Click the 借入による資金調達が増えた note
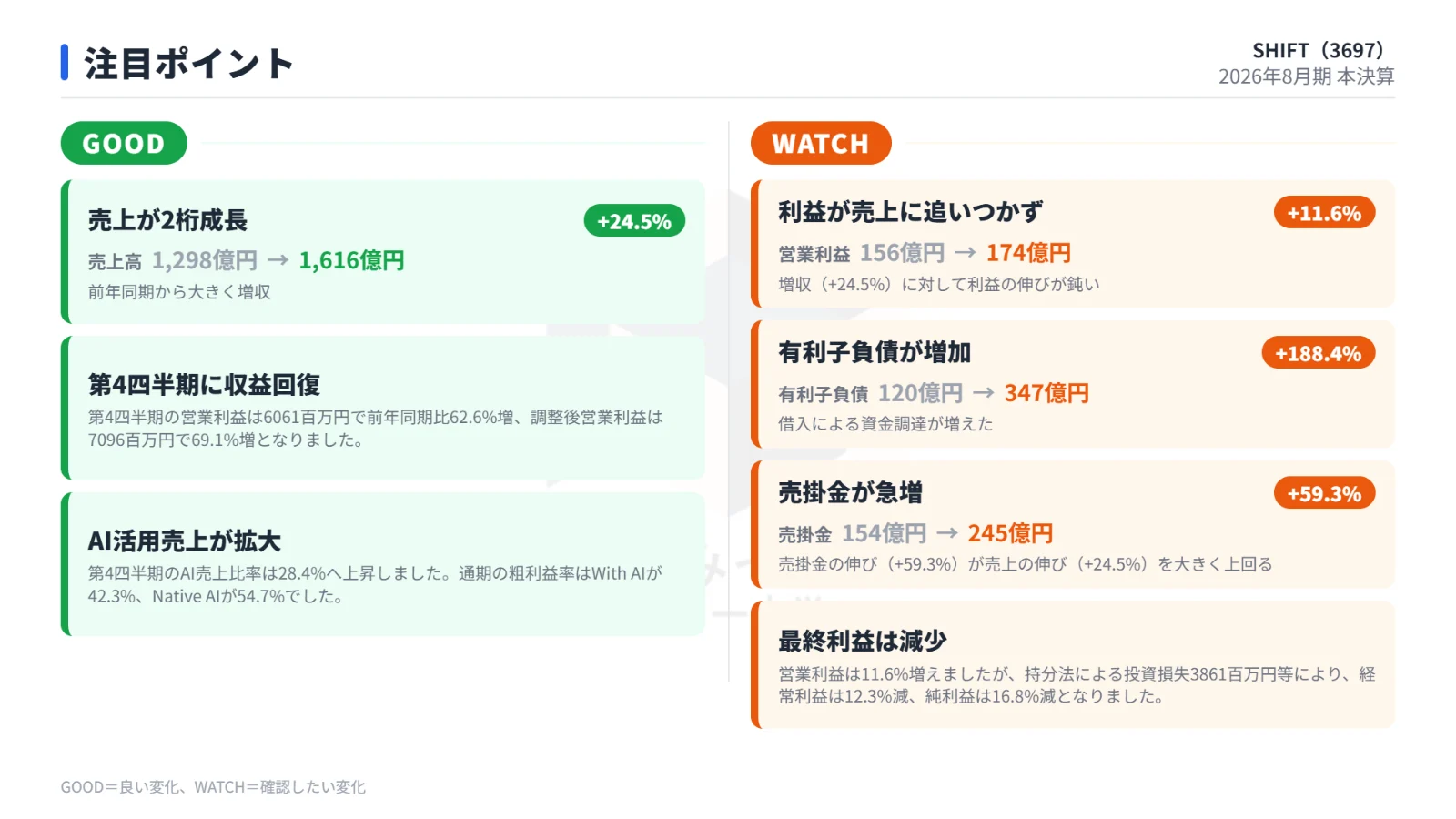The width and height of the screenshot is (1456, 819). pyautogui.click(x=885, y=424)
